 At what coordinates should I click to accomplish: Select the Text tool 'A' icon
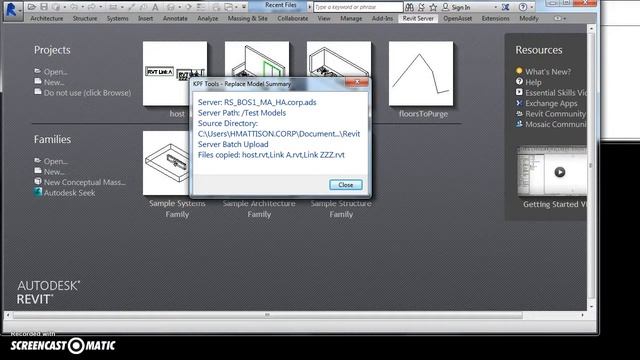point(155,7)
